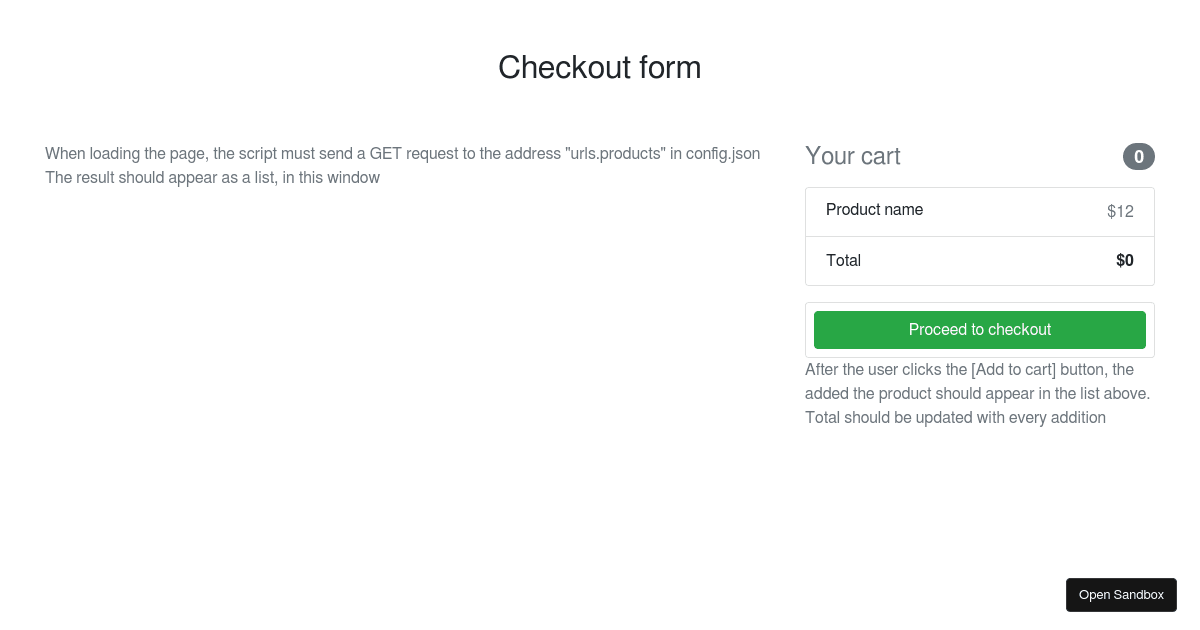This screenshot has width=1200, height=630.
Task: Click the "Your cart" heading
Action: tap(852, 157)
